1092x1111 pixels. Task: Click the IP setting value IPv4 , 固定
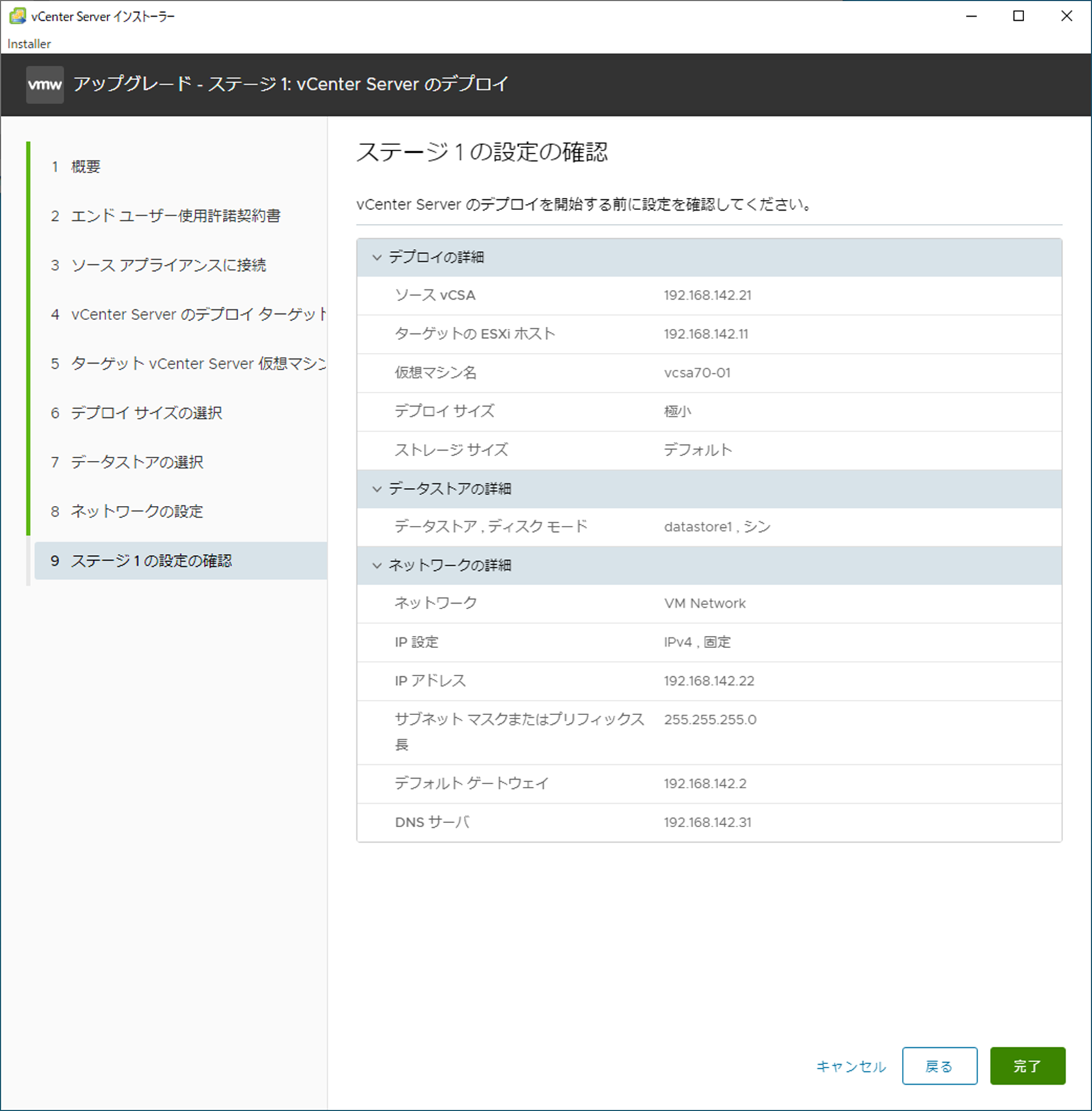[x=697, y=642]
